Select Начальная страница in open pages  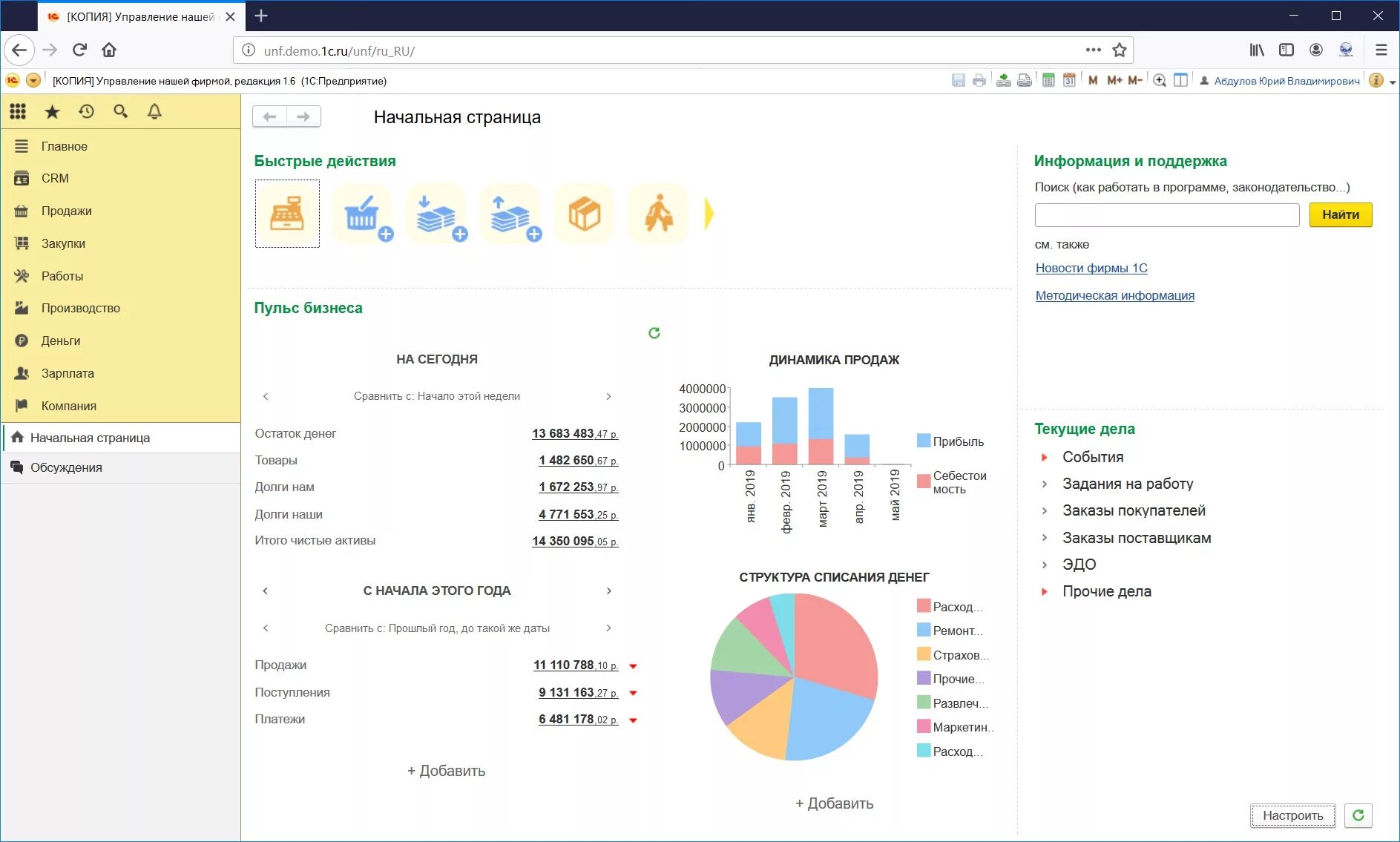click(x=121, y=438)
